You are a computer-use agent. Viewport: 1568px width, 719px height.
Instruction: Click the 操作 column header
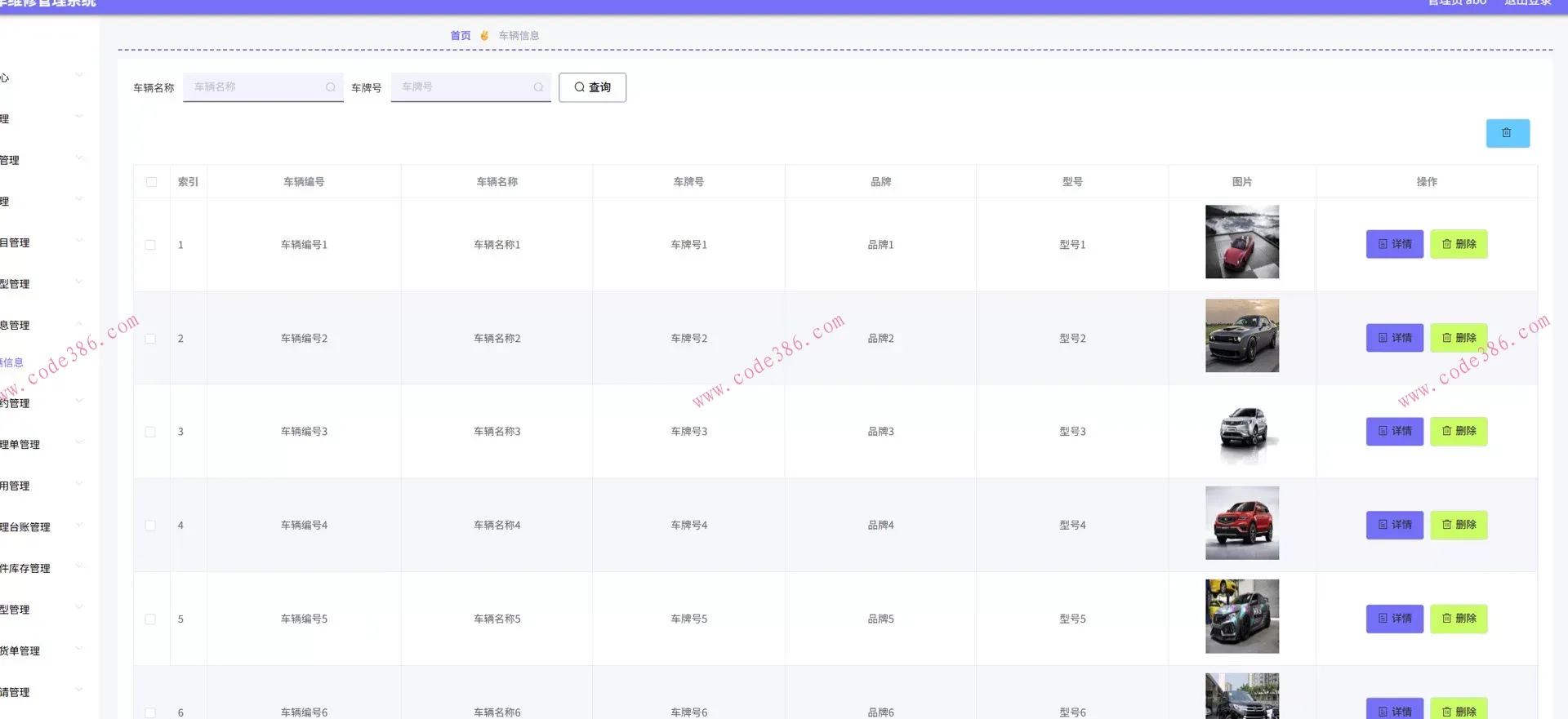point(1427,182)
